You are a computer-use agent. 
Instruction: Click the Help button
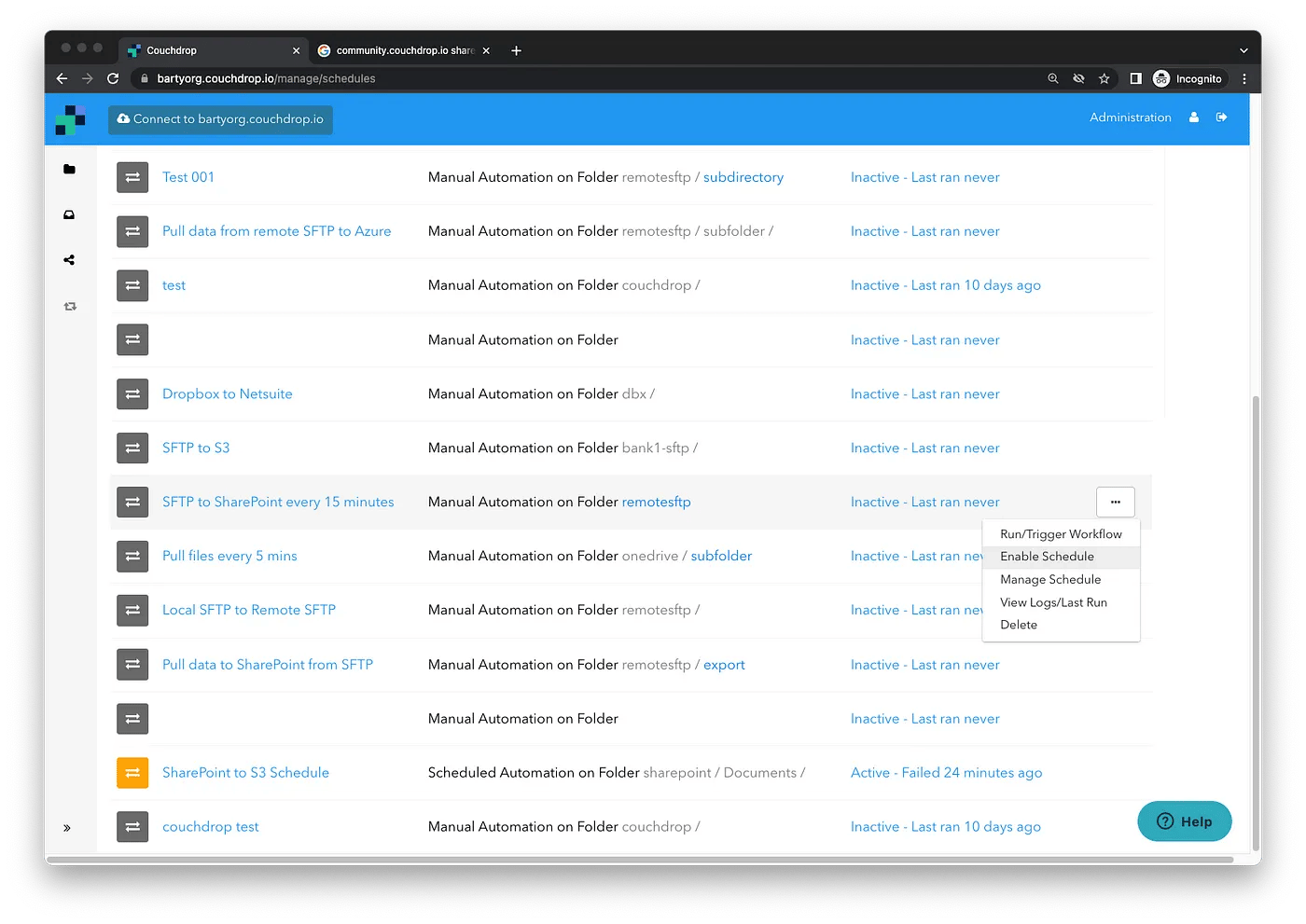pyautogui.click(x=1184, y=821)
